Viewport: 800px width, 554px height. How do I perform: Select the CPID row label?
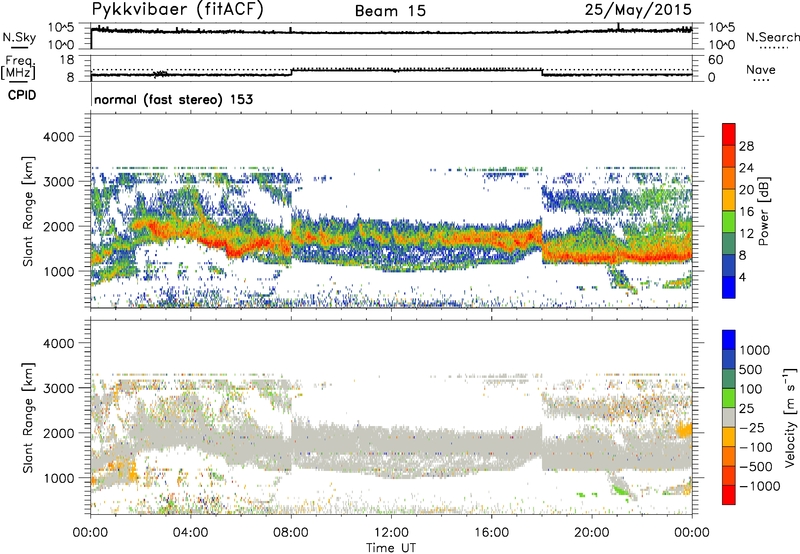(x=22, y=95)
